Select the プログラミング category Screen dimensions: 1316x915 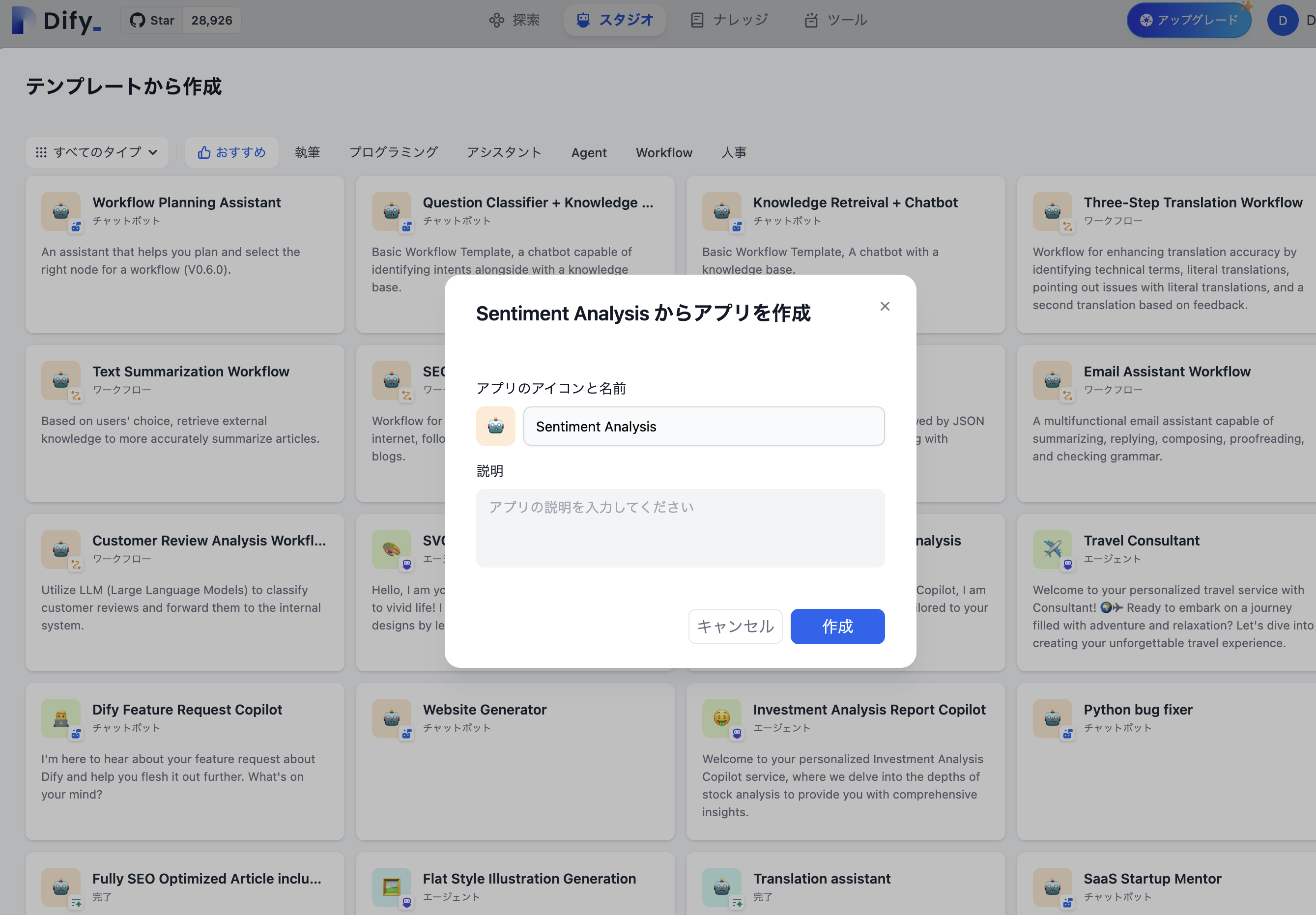[x=394, y=152]
